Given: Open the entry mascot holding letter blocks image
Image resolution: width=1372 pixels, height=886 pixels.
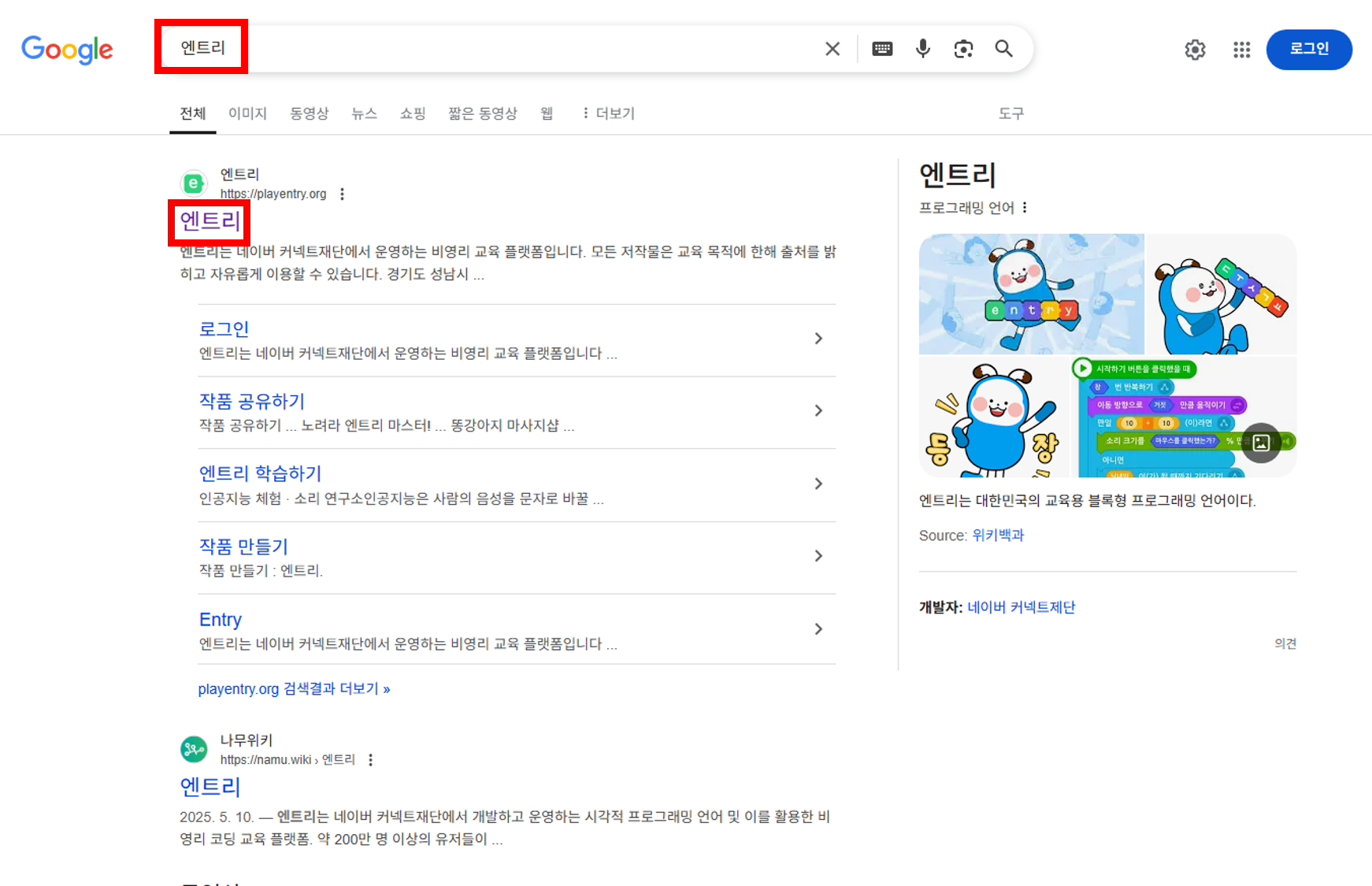Looking at the screenshot, I should (x=1031, y=294).
